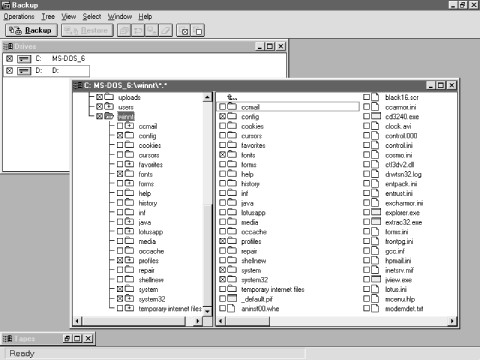The width and height of the screenshot is (481, 360).
Task: Click the file list horizontal scroll right arrow
Action: pos(452,321)
